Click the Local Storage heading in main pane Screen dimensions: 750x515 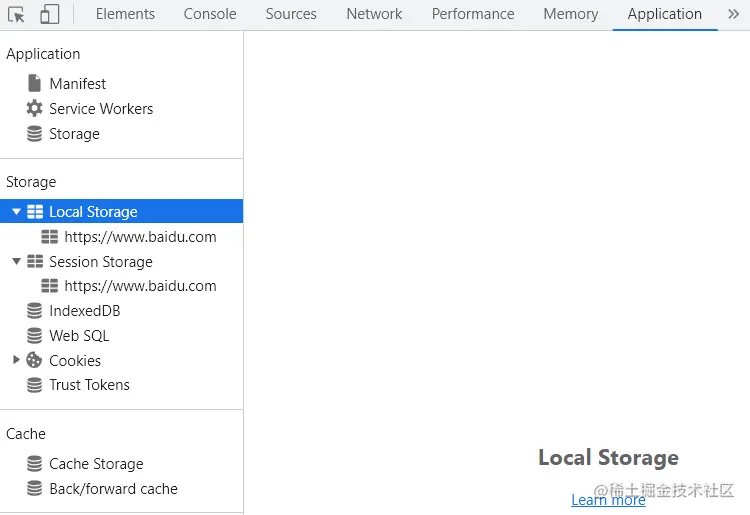click(x=608, y=458)
